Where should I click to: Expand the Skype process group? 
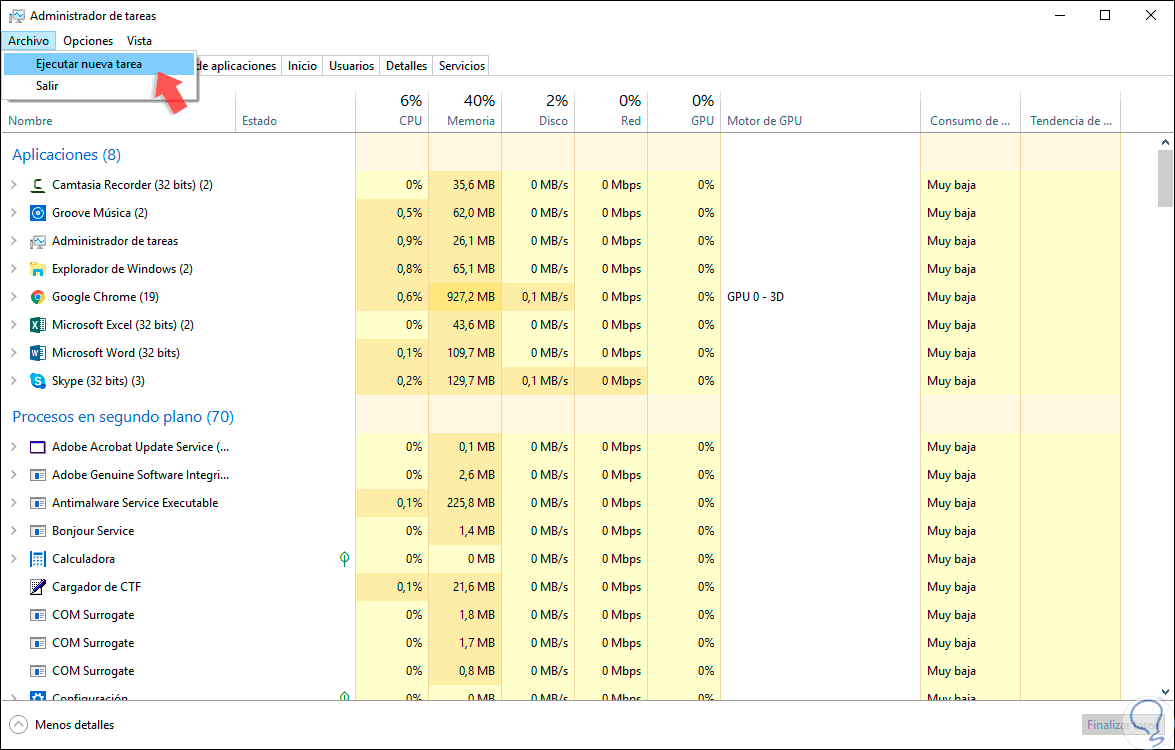[x=14, y=381]
